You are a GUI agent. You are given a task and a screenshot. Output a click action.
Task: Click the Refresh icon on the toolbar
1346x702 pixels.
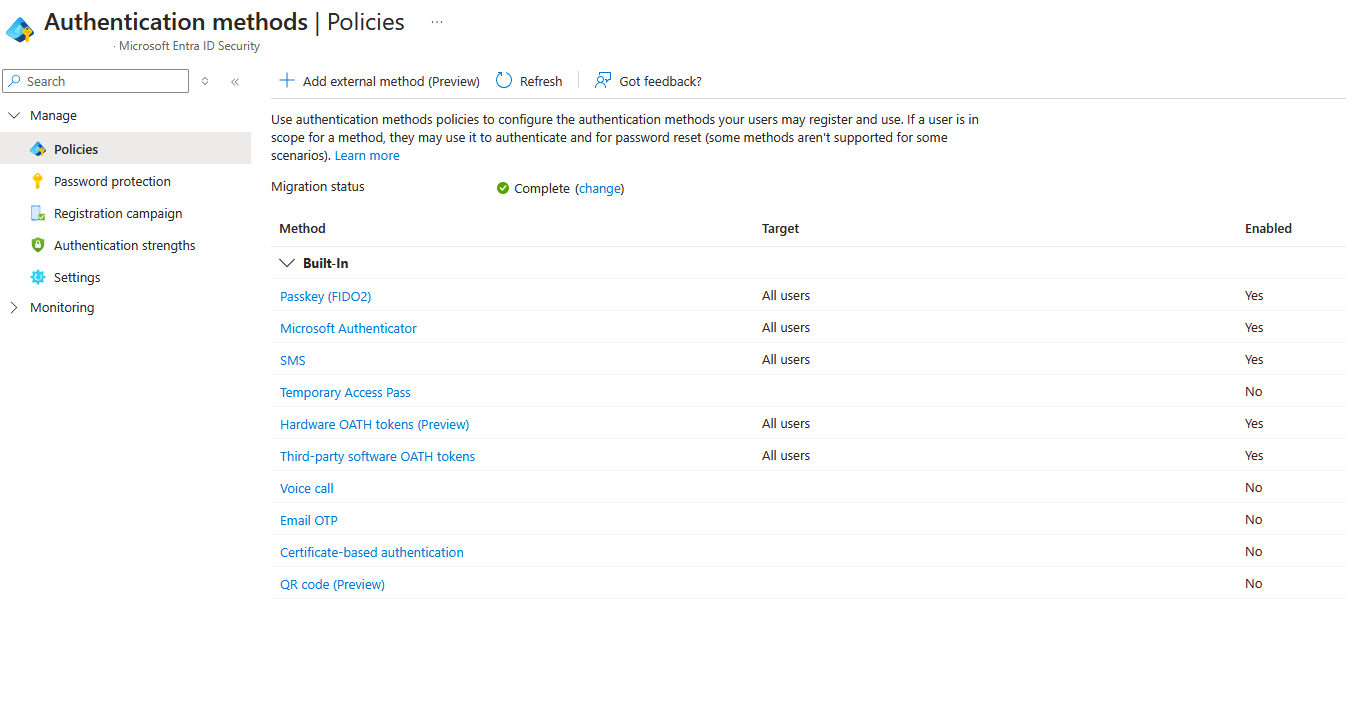pyautogui.click(x=503, y=81)
